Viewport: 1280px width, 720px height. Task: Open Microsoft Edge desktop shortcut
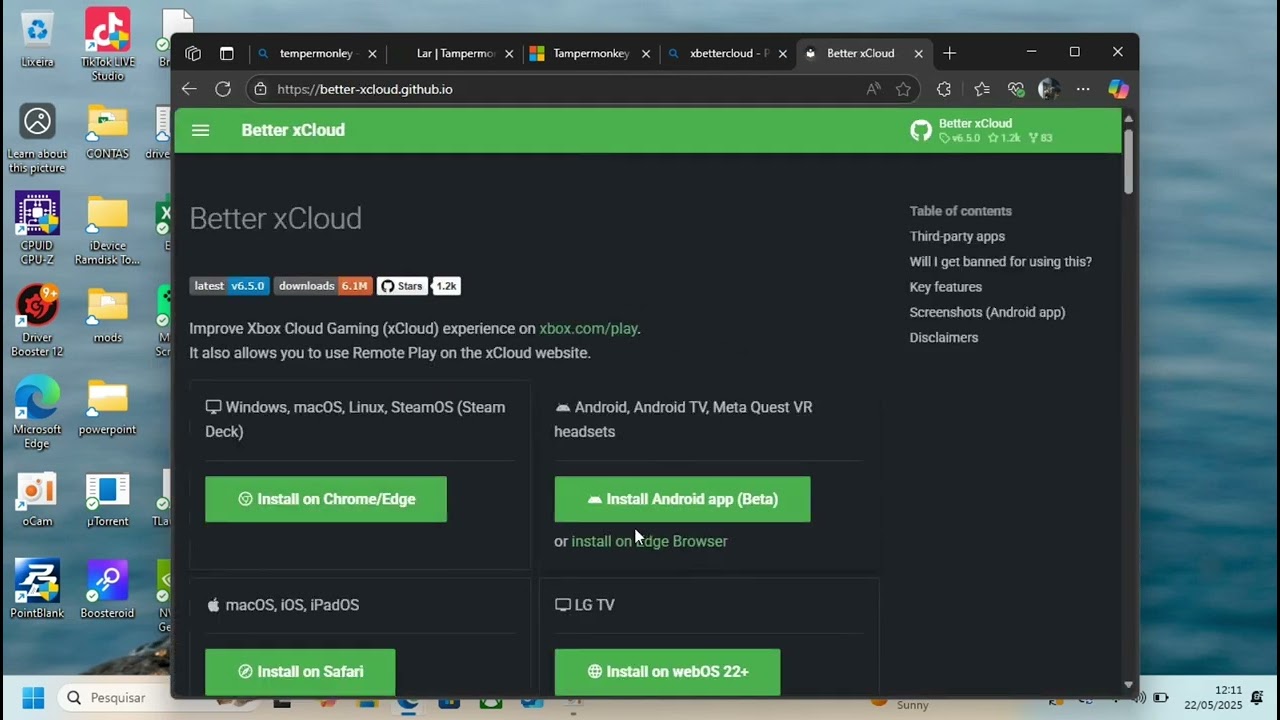[37, 413]
